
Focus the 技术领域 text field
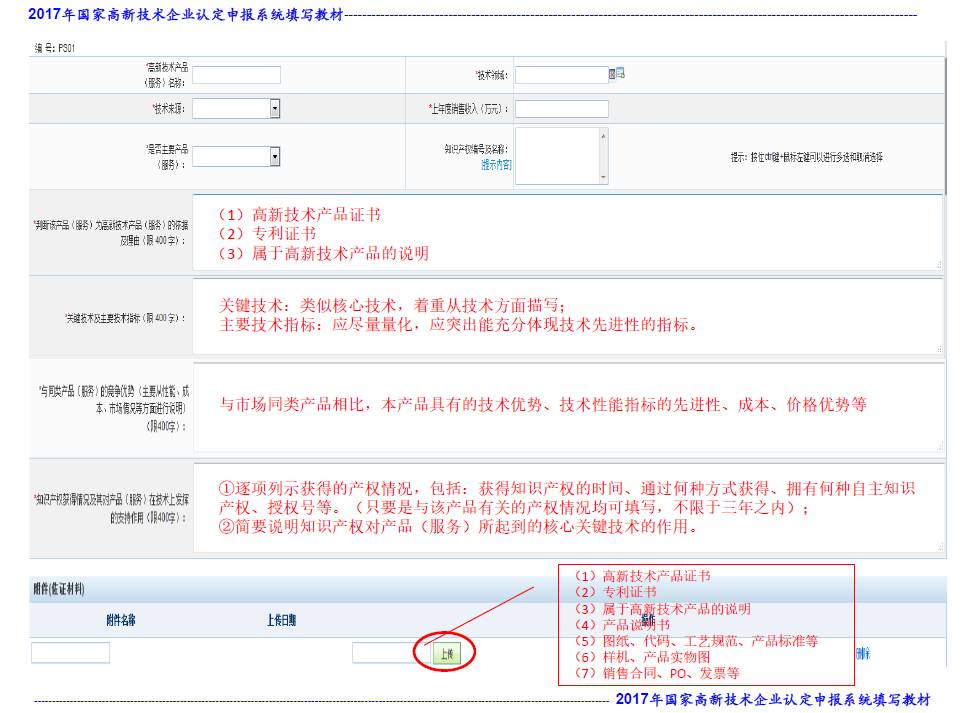pyautogui.click(x=560, y=75)
